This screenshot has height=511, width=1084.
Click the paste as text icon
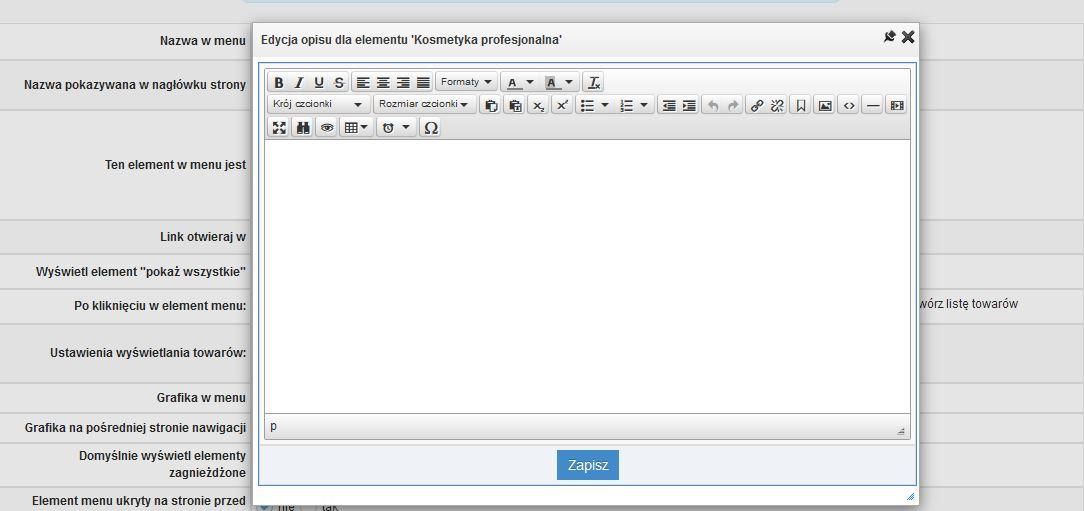tap(514, 105)
